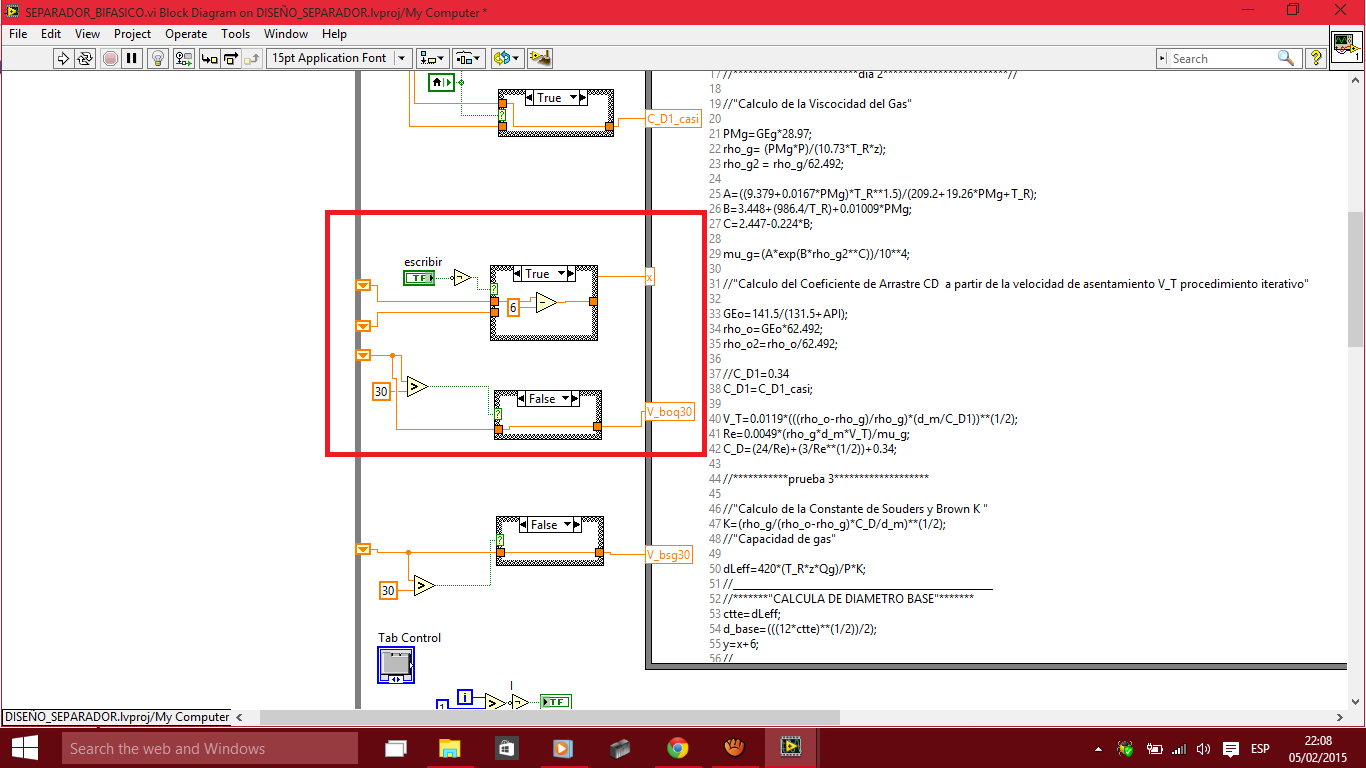Toggle Retain Wire Values button
1366x768 pixels.
[182, 58]
